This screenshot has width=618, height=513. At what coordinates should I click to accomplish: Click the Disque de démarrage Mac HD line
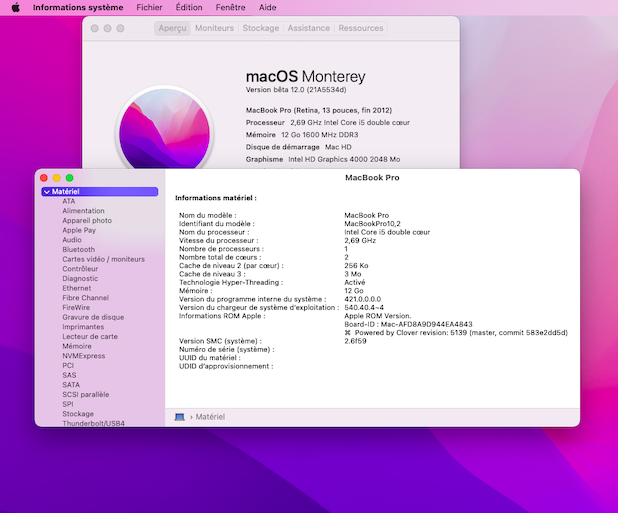[x=298, y=147]
